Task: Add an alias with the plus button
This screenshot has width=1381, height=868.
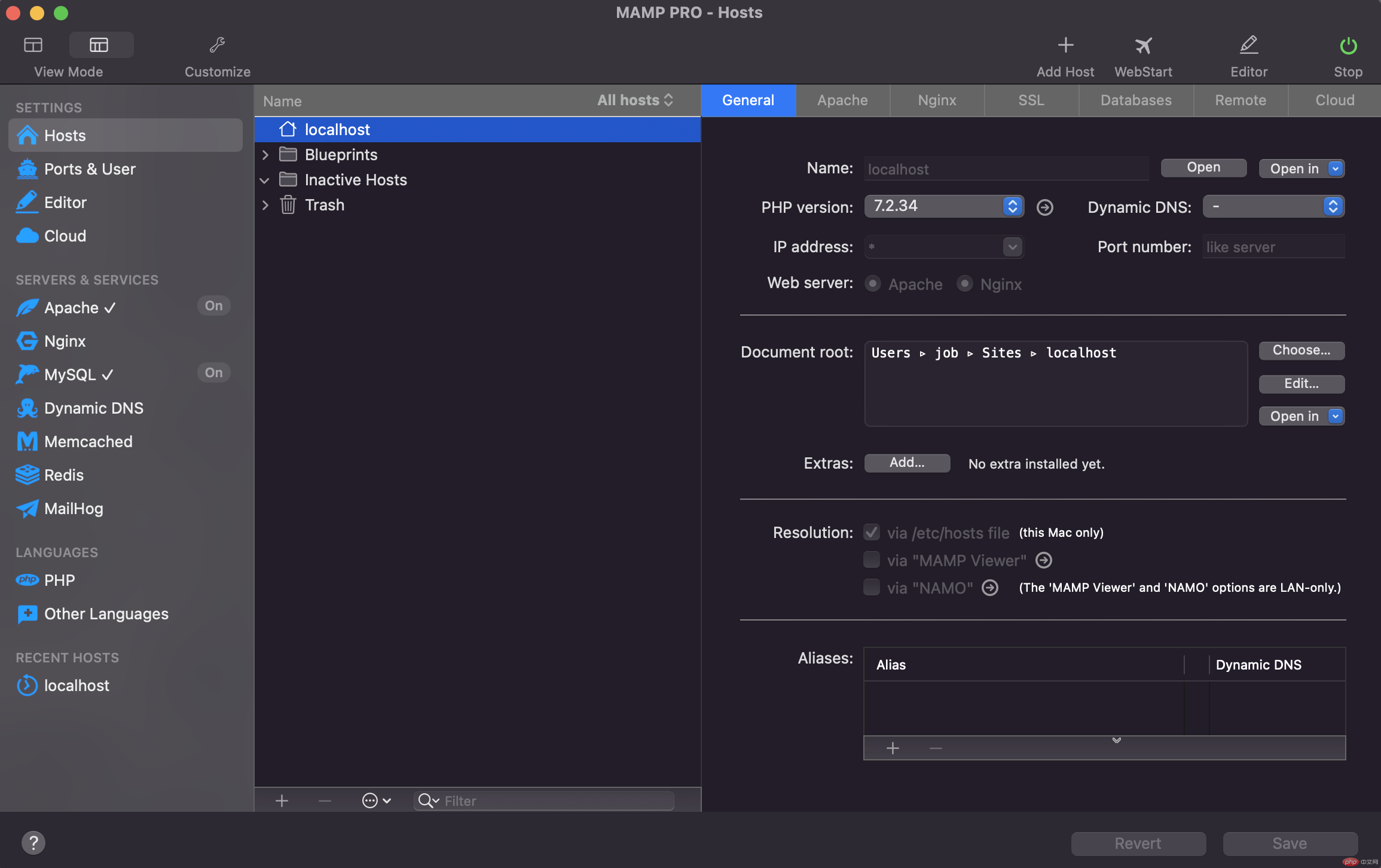Action: click(x=893, y=748)
